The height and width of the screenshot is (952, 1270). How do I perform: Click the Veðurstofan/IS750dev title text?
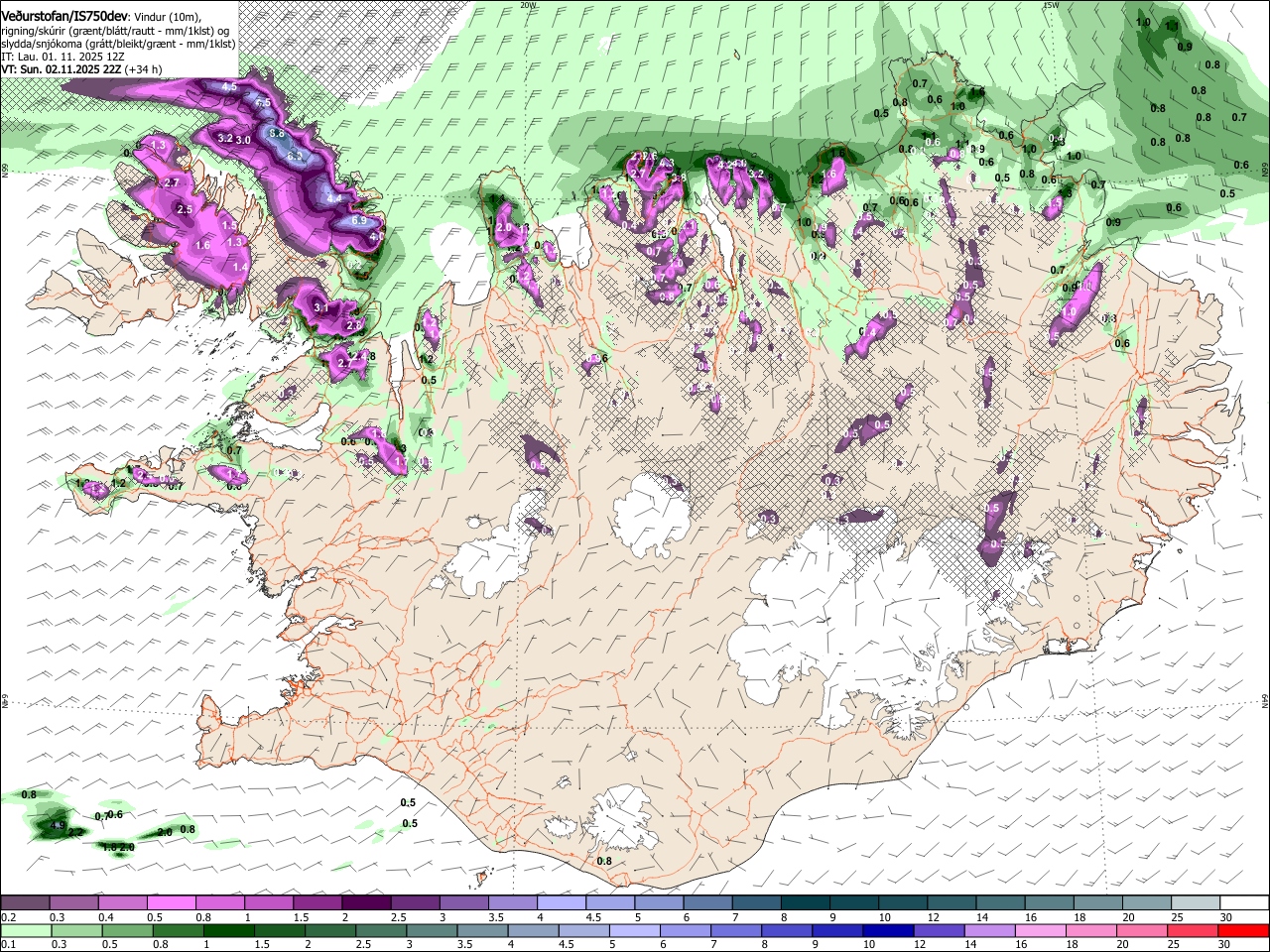click(64, 16)
